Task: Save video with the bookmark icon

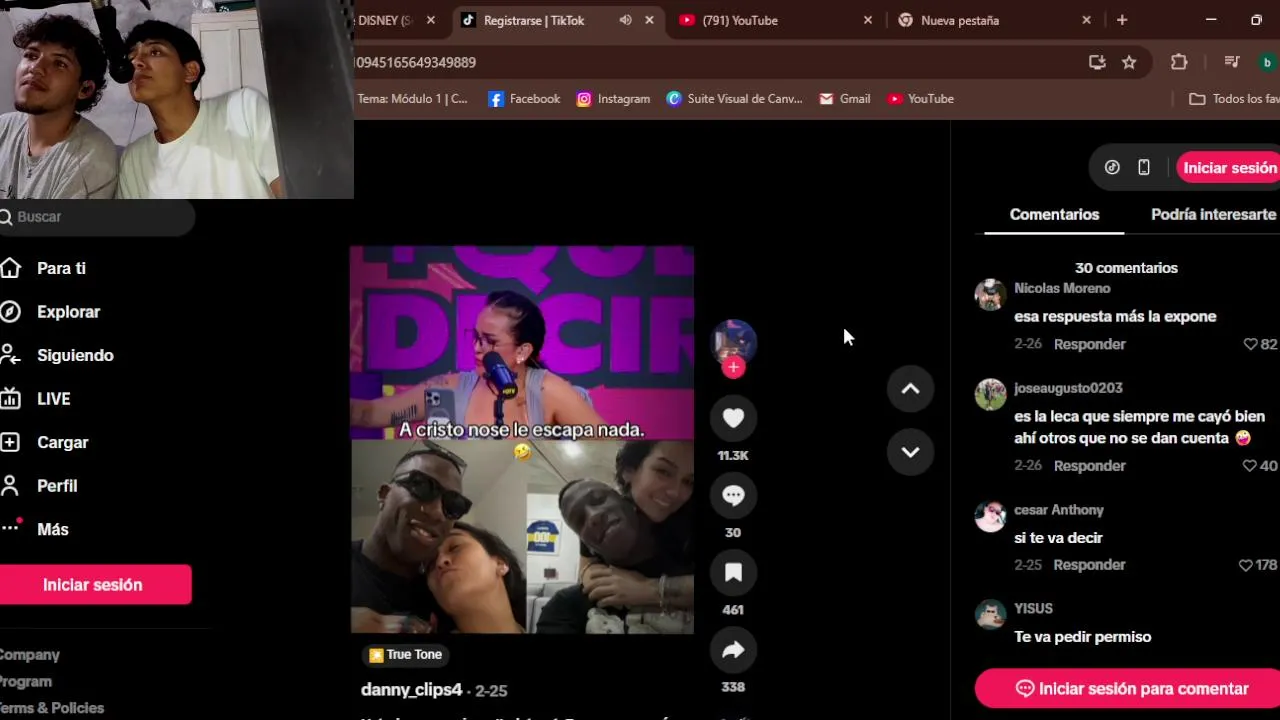Action: coord(733,572)
